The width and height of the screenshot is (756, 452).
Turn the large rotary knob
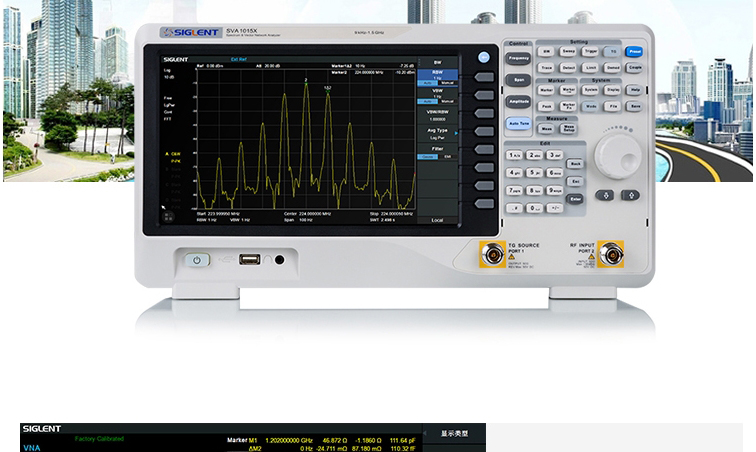616,159
